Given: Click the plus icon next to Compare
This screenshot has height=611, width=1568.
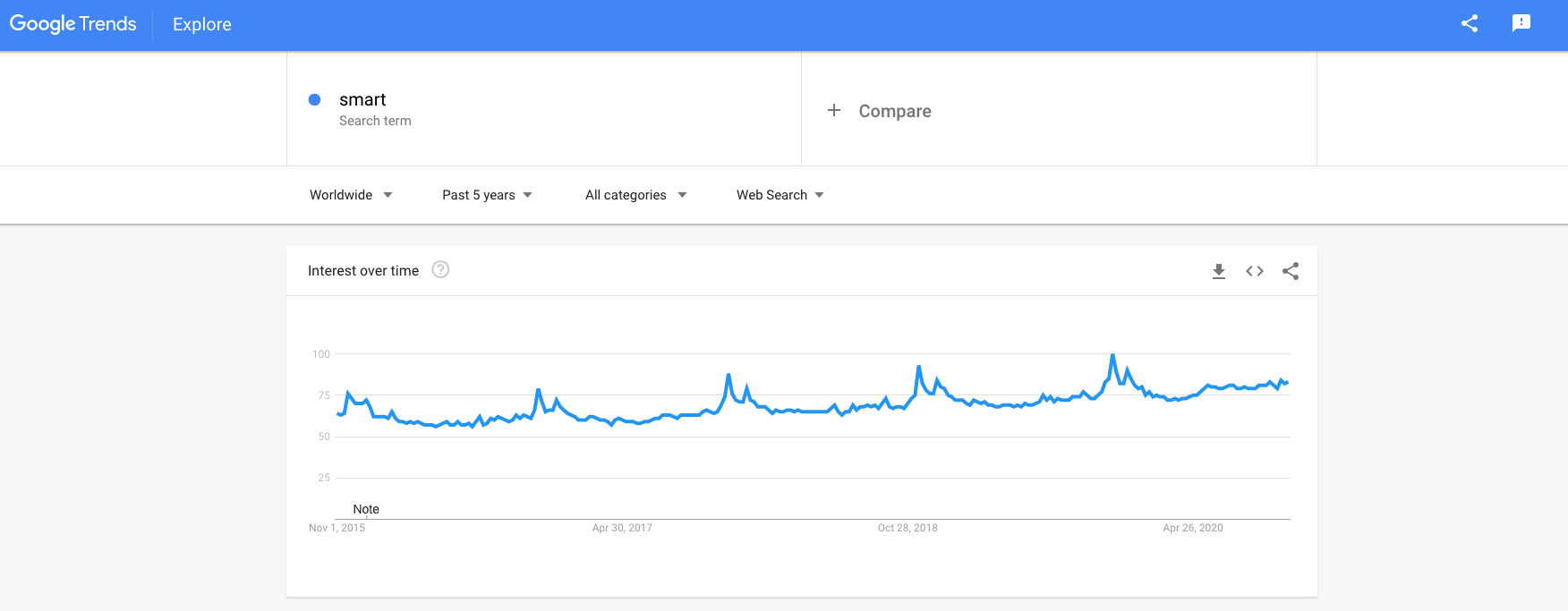Looking at the screenshot, I should click(x=834, y=110).
